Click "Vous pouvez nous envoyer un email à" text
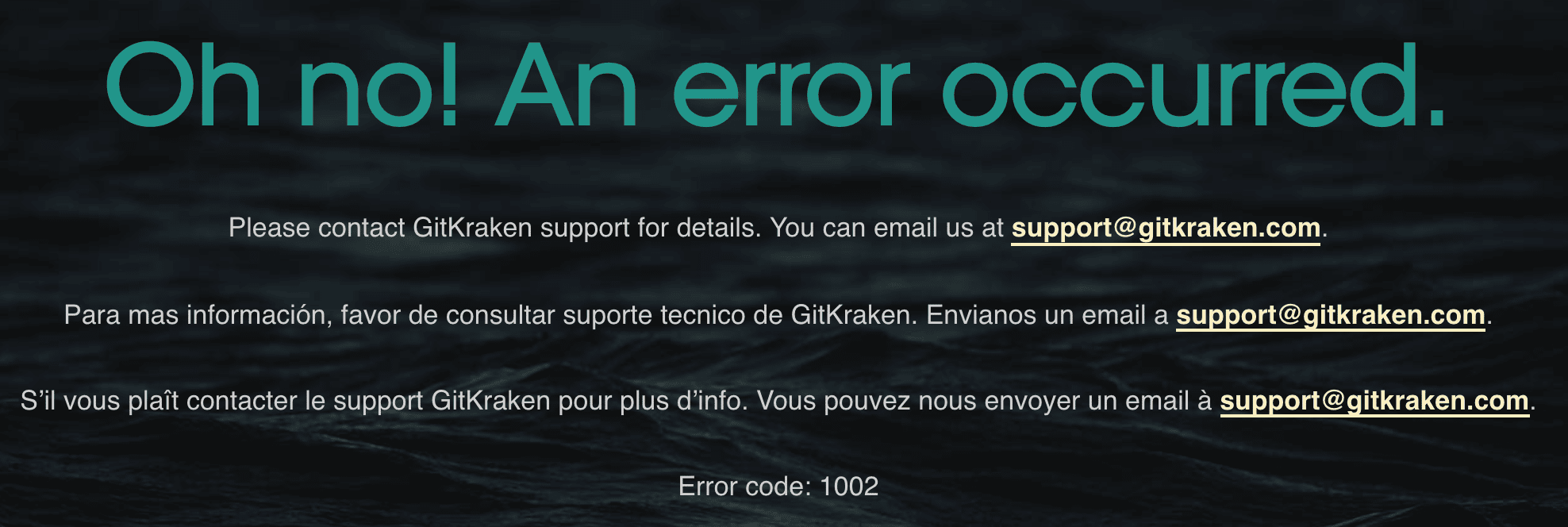 point(985,402)
